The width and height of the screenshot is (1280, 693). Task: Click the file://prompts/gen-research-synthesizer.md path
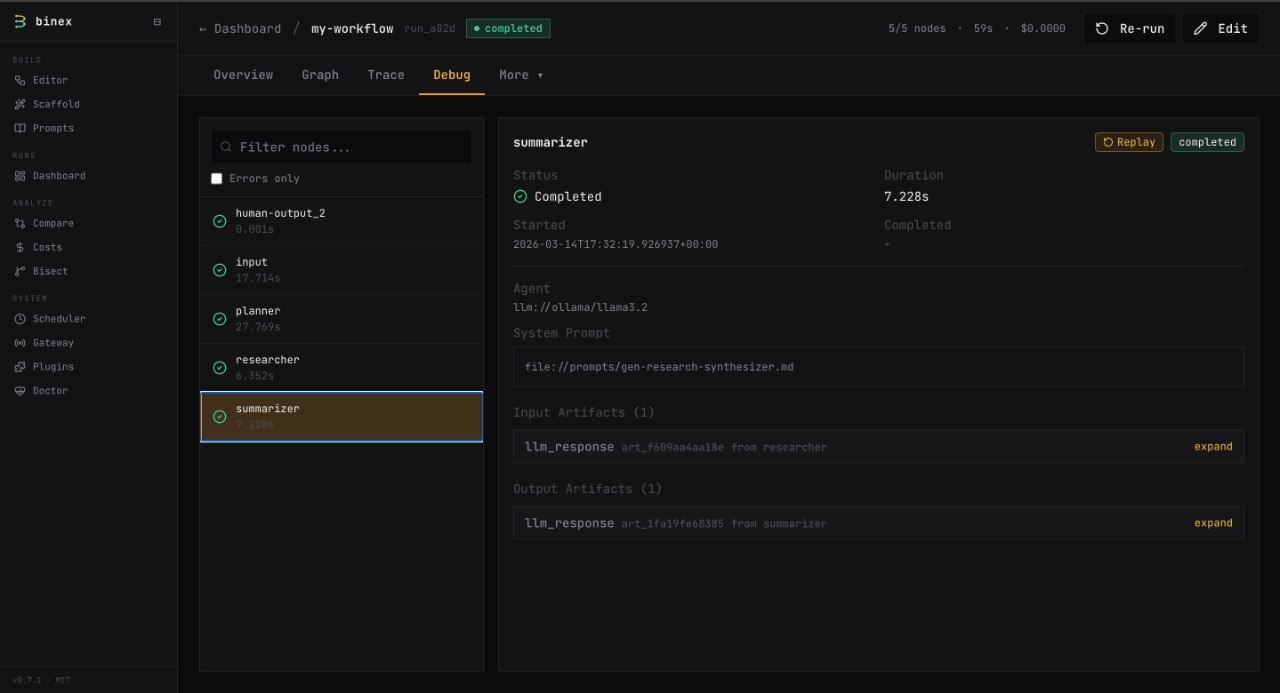659,367
